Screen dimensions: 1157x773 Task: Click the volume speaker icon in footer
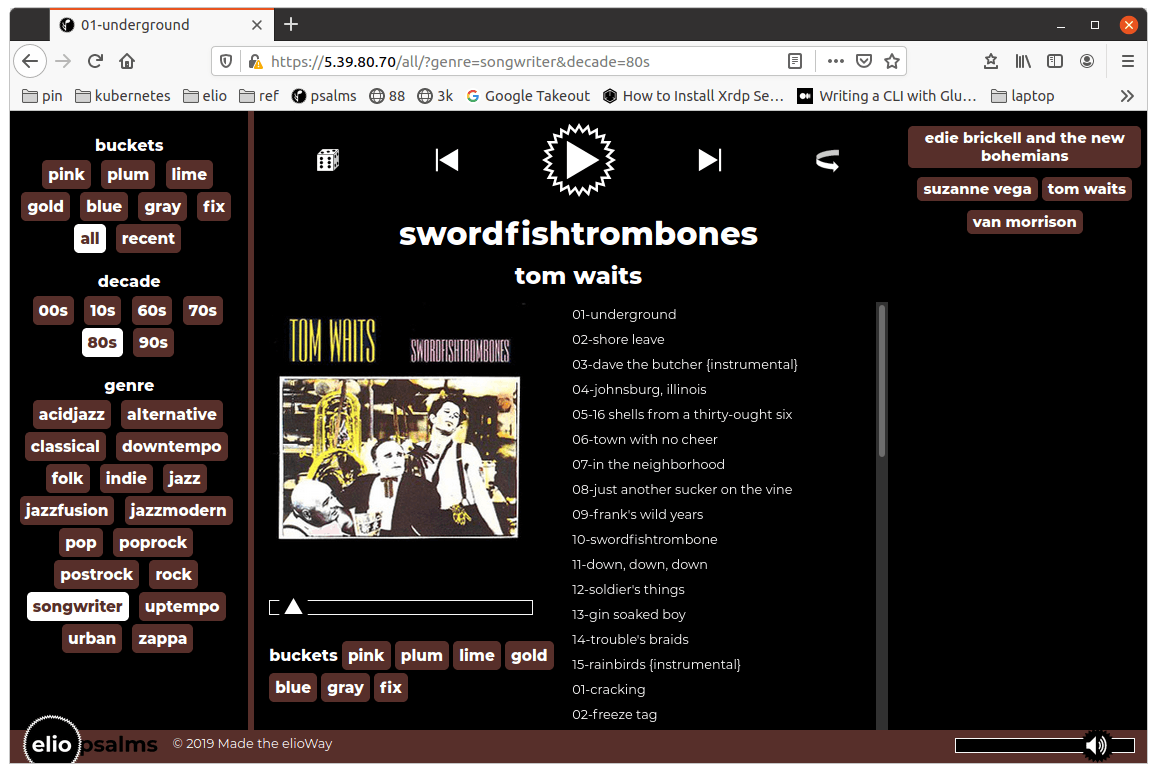(x=1097, y=746)
